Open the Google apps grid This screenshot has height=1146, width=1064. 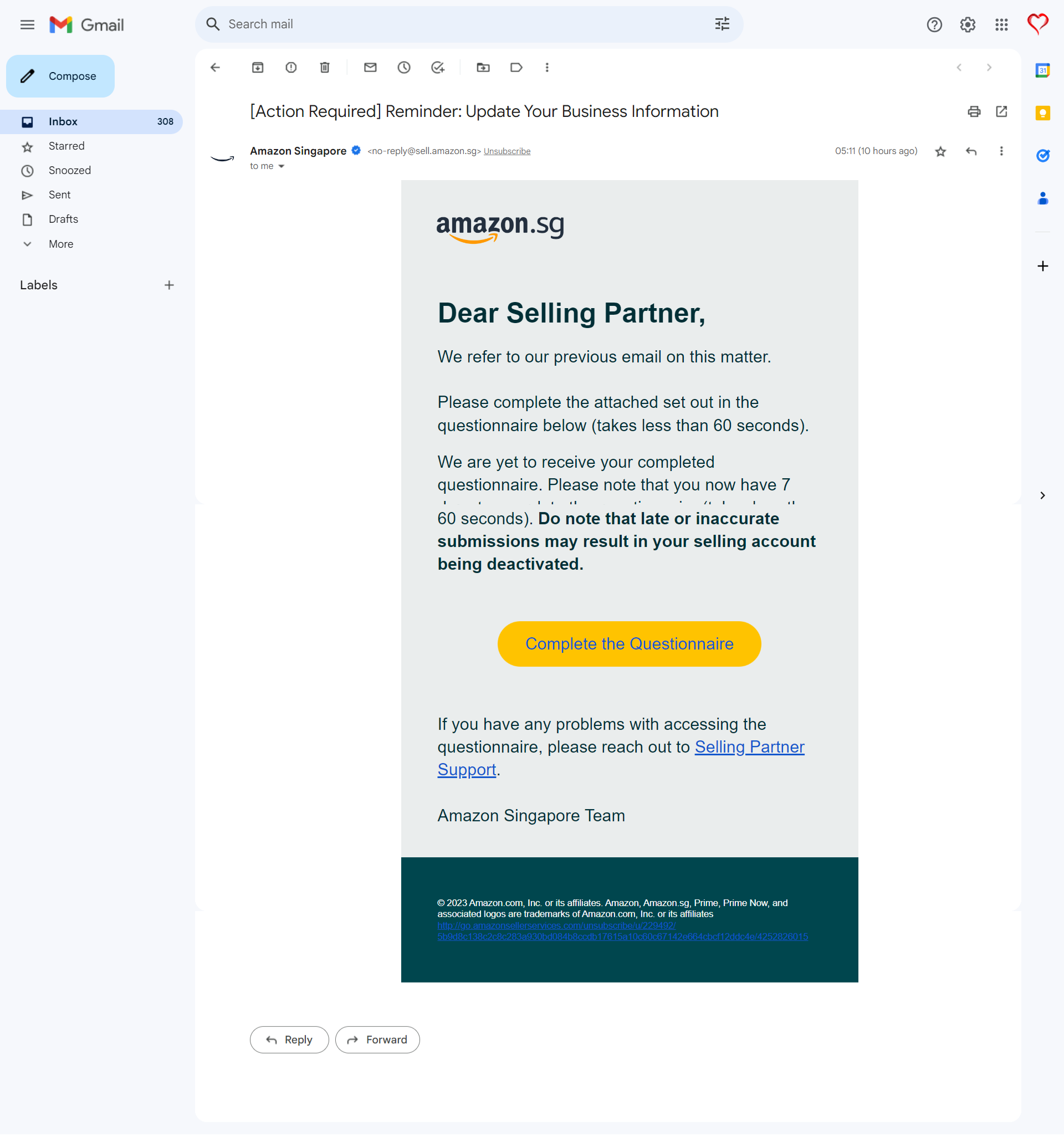coord(1001,25)
